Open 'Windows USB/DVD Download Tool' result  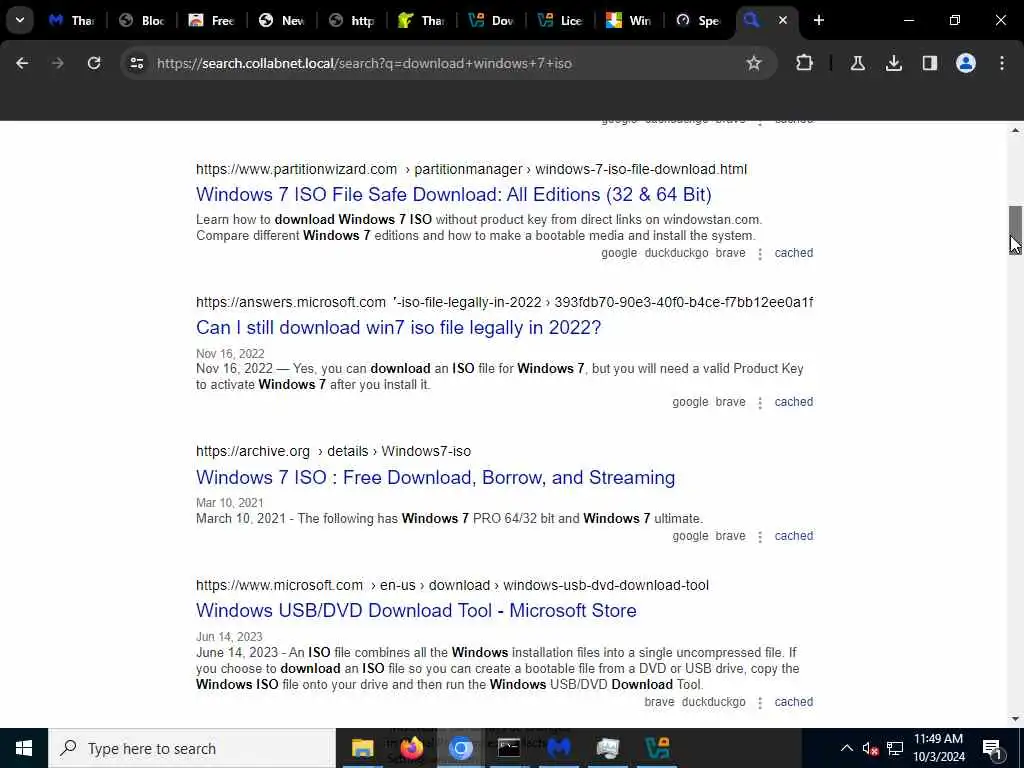[416, 610]
